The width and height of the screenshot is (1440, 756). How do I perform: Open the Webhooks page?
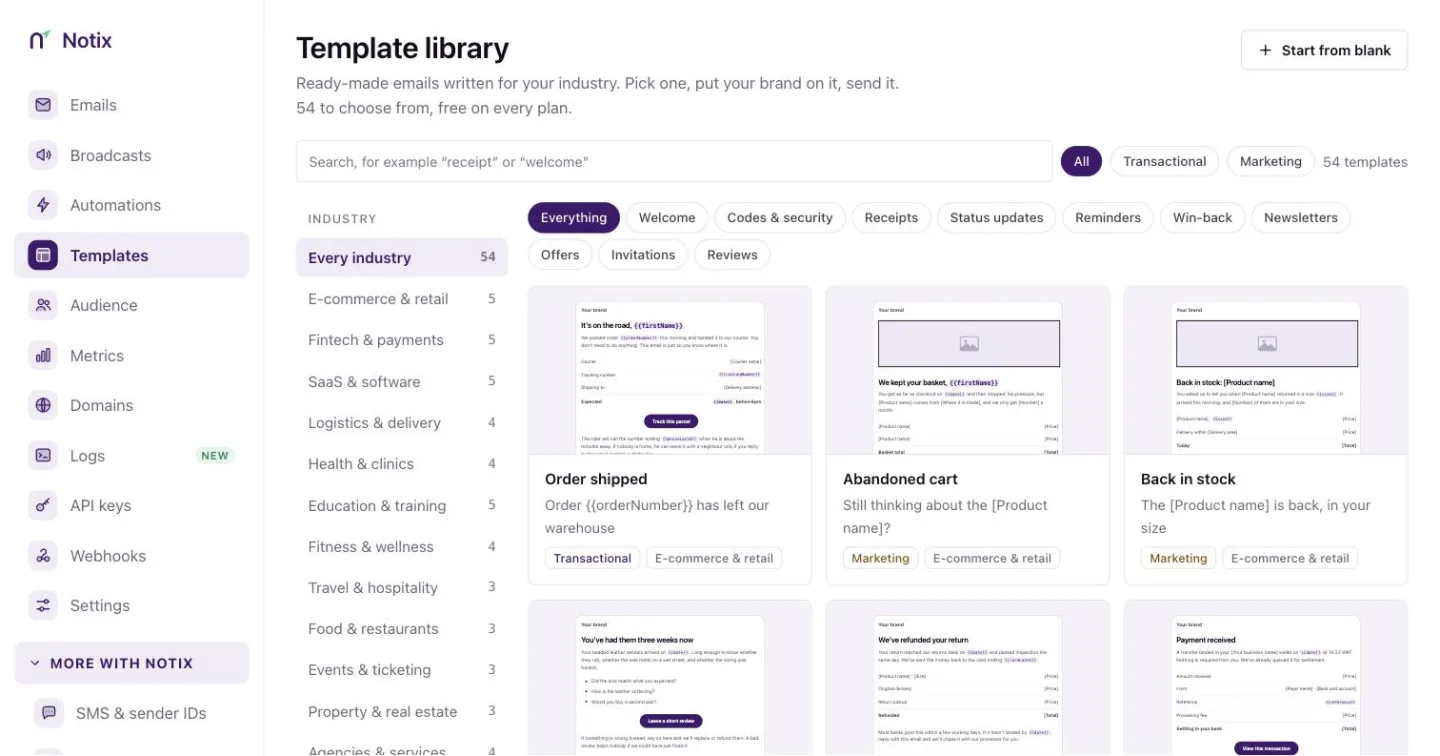click(131, 555)
